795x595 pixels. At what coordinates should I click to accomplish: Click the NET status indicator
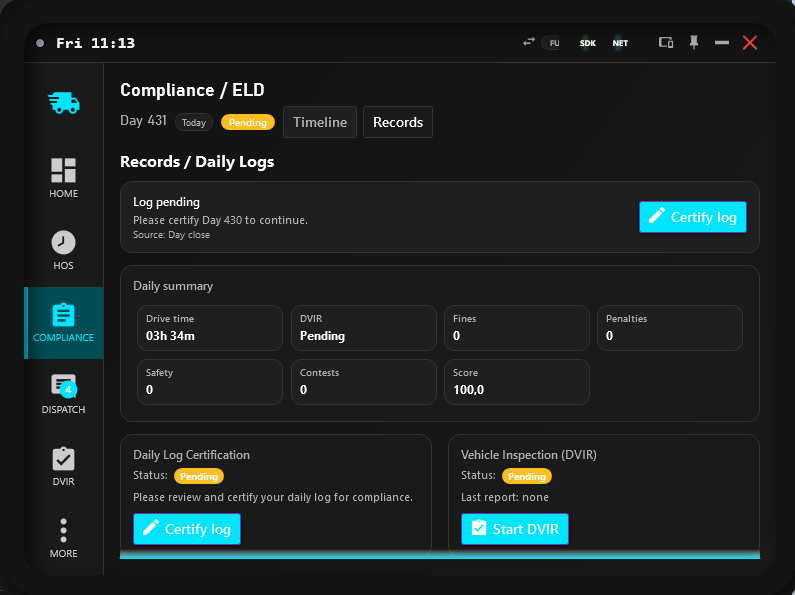620,43
